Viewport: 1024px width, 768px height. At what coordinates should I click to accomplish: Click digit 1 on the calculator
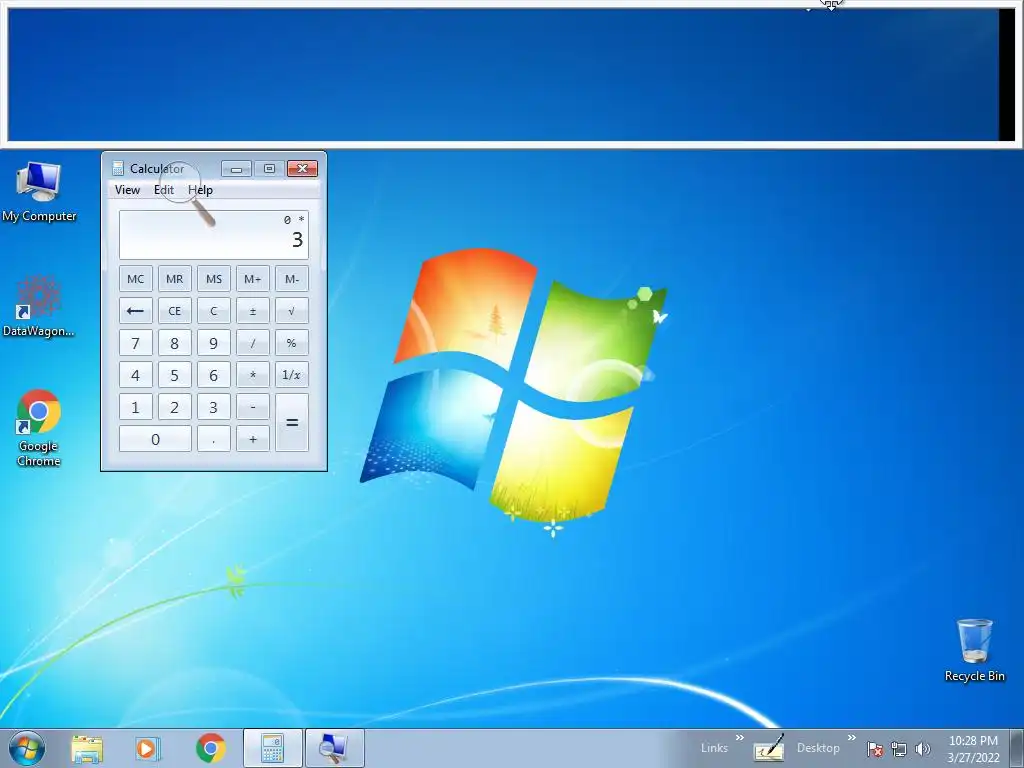[136, 407]
